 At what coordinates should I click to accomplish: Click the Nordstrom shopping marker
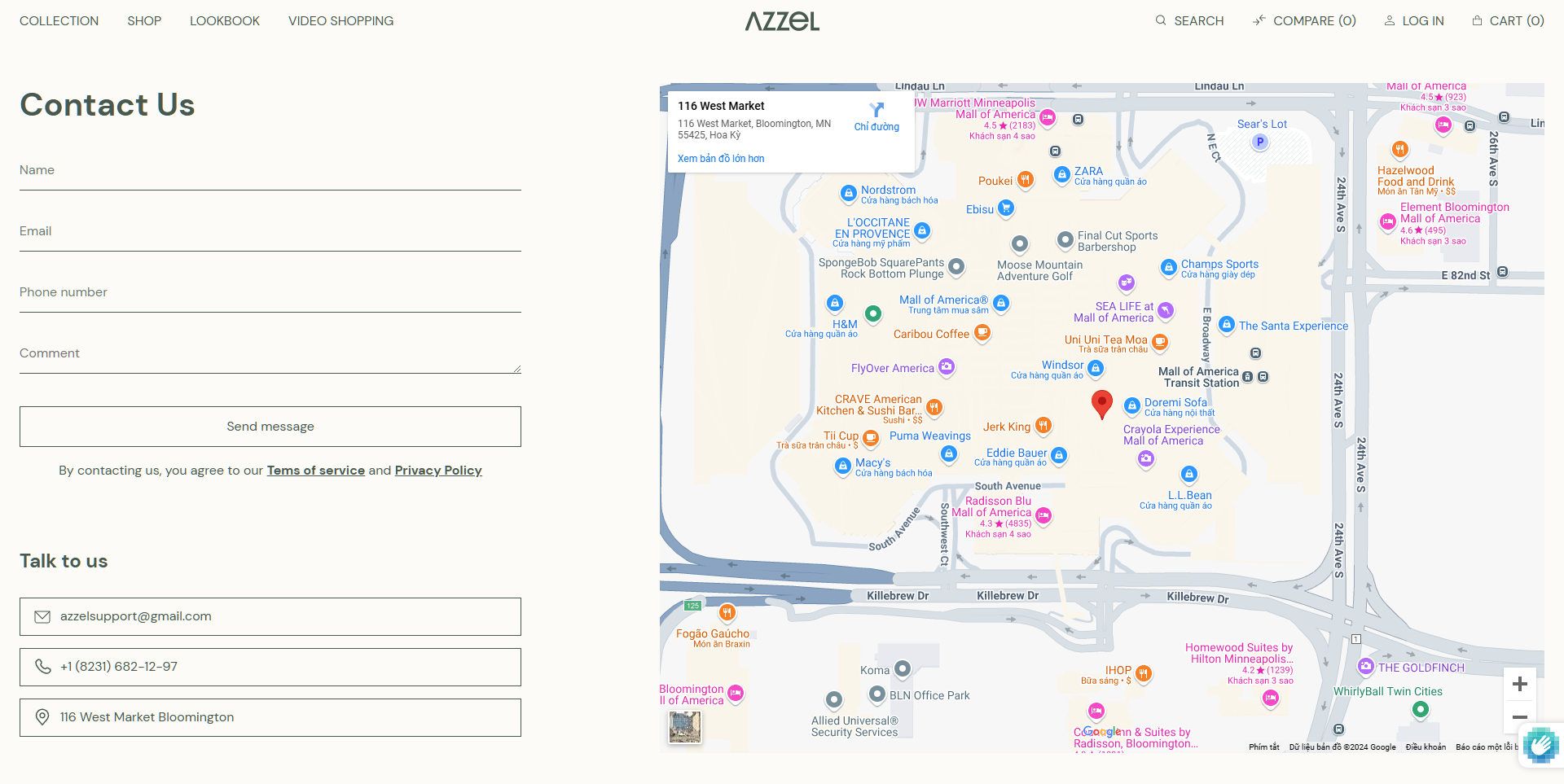[849, 194]
